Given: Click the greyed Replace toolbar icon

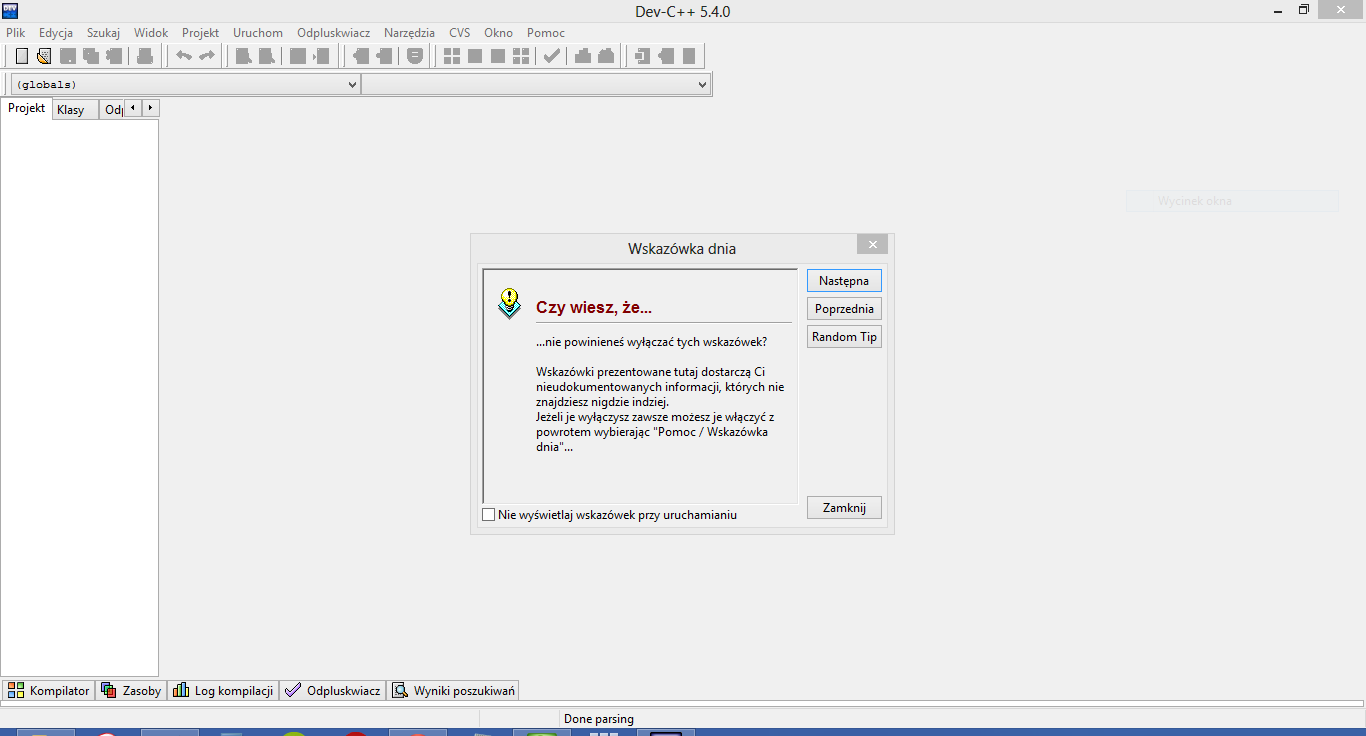Looking at the screenshot, I should (x=267, y=56).
